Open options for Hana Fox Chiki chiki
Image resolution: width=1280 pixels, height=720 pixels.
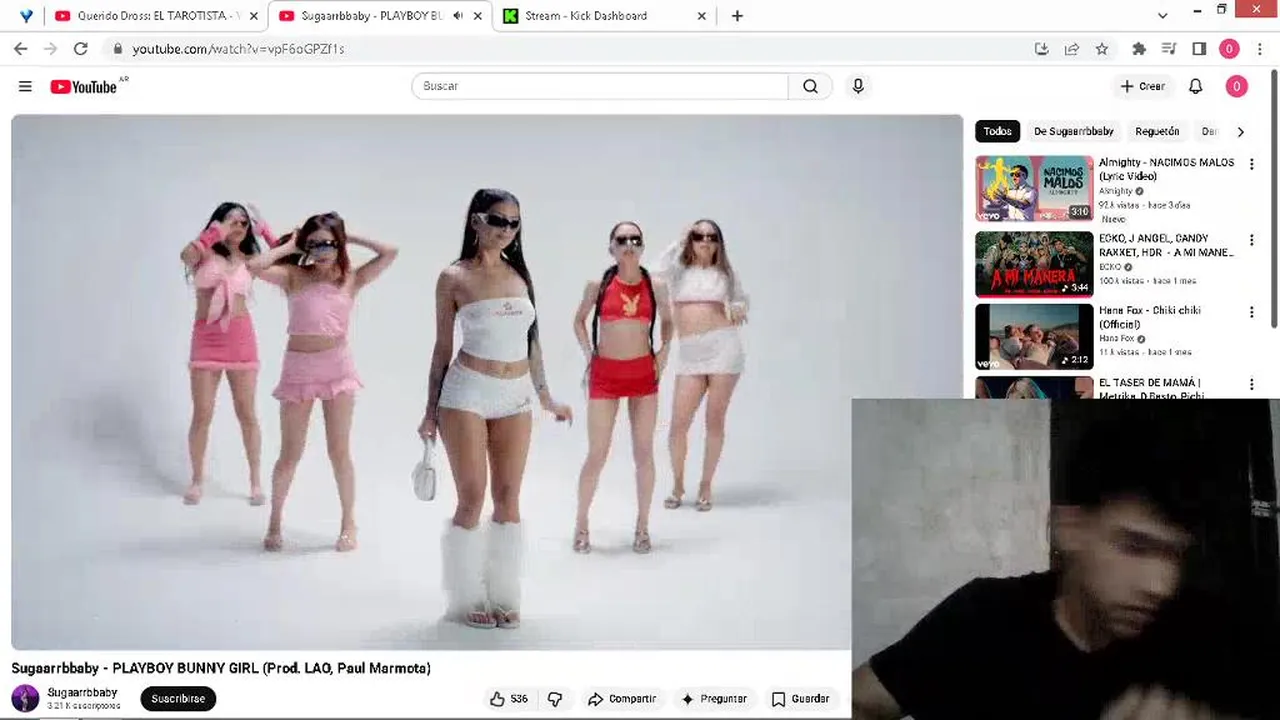coord(1251,312)
